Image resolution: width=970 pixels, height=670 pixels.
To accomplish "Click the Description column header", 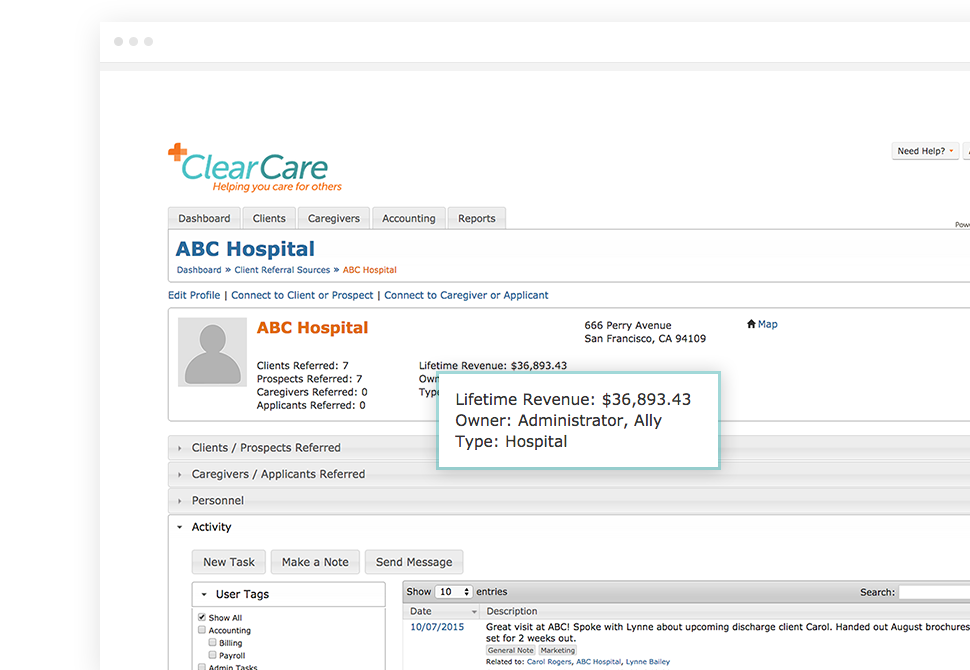I will tap(725, 611).
